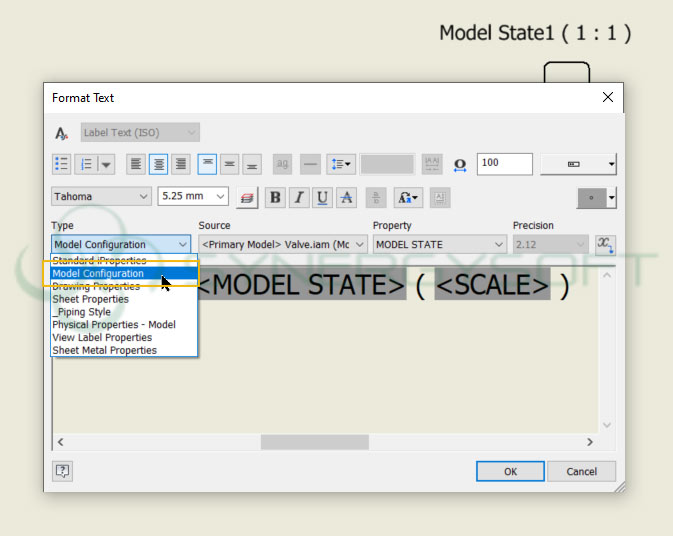This screenshot has width=673, height=536.
Task: Click the Cancel button
Action: (x=581, y=471)
